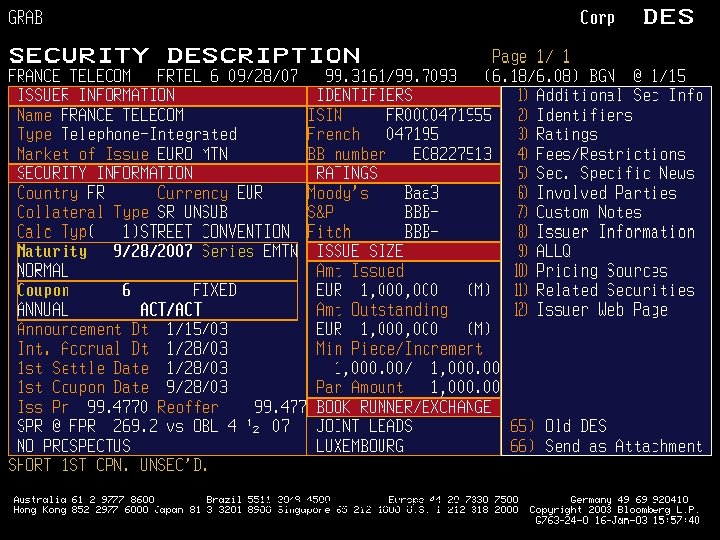The width and height of the screenshot is (720, 540).
Task: Click the Page 1/1 indicator
Action: [x=531, y=56]
